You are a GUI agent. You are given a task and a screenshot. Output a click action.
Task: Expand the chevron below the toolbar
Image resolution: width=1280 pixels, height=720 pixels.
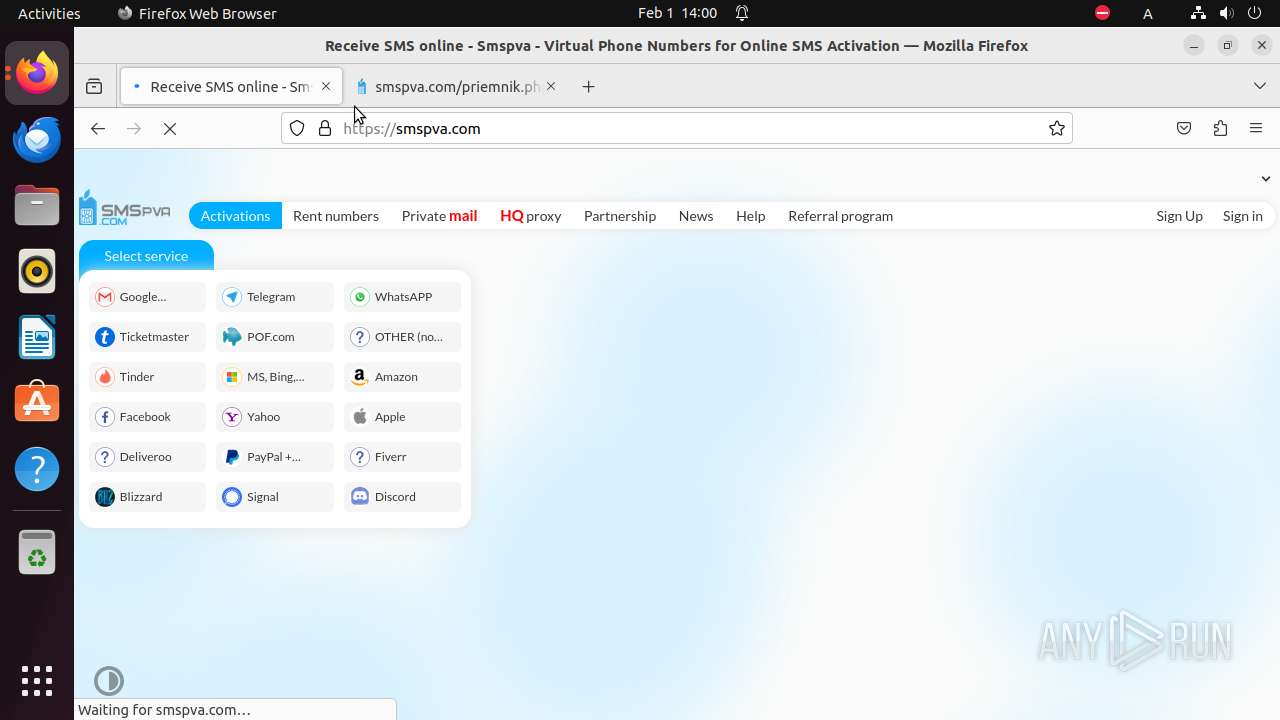click(x=1266, y=179)
